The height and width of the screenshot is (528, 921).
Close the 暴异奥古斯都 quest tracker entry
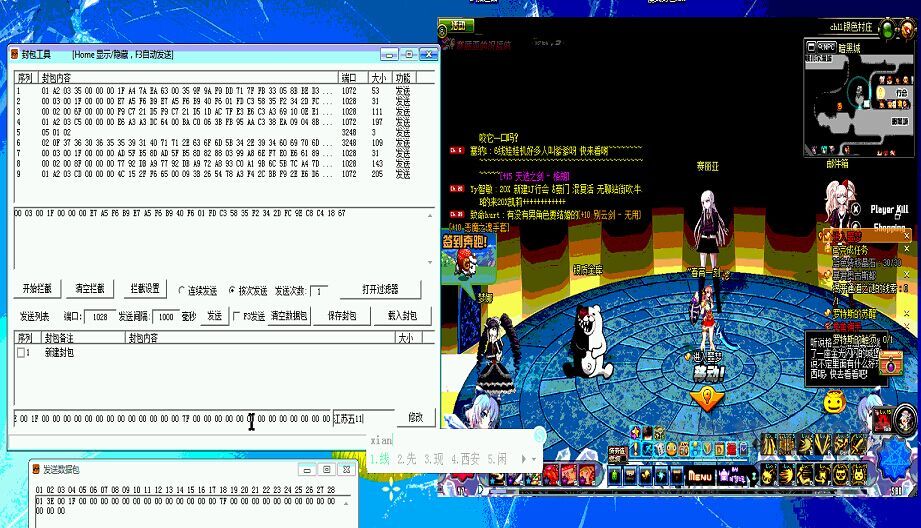coord(906,274)
